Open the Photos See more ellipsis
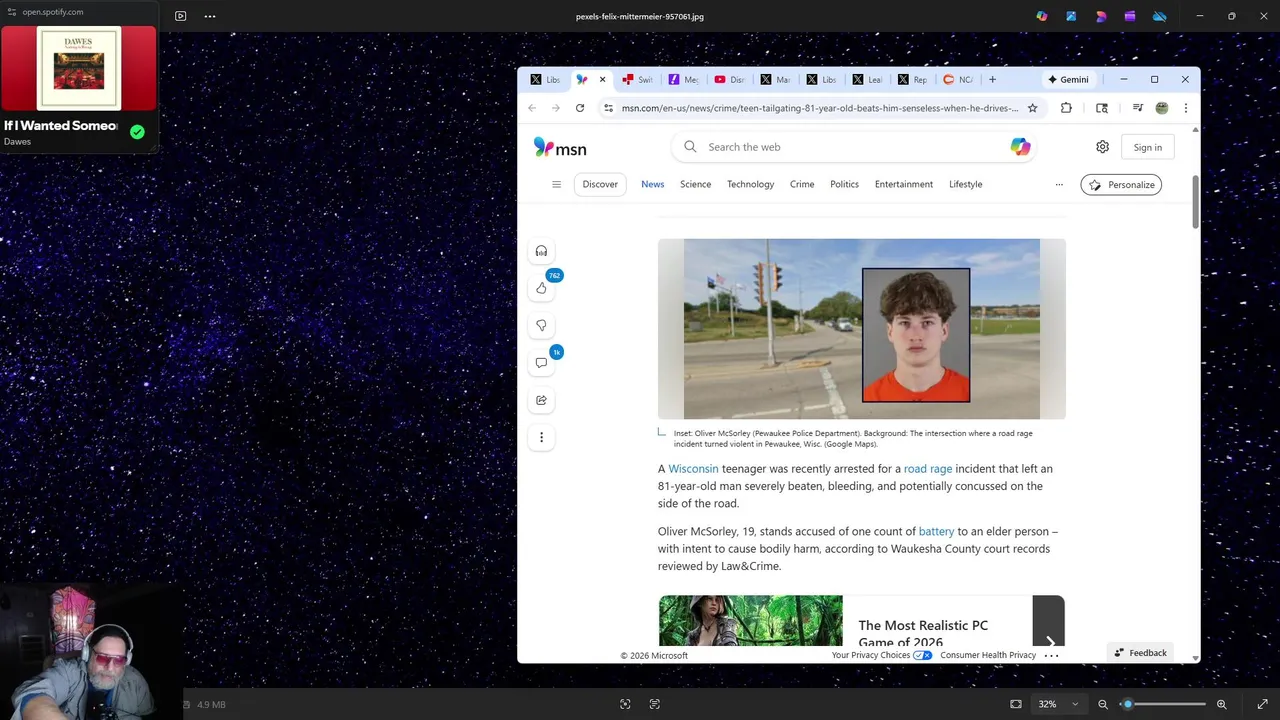This screenshot has height=720, width=1280. [x=209, y=16]
